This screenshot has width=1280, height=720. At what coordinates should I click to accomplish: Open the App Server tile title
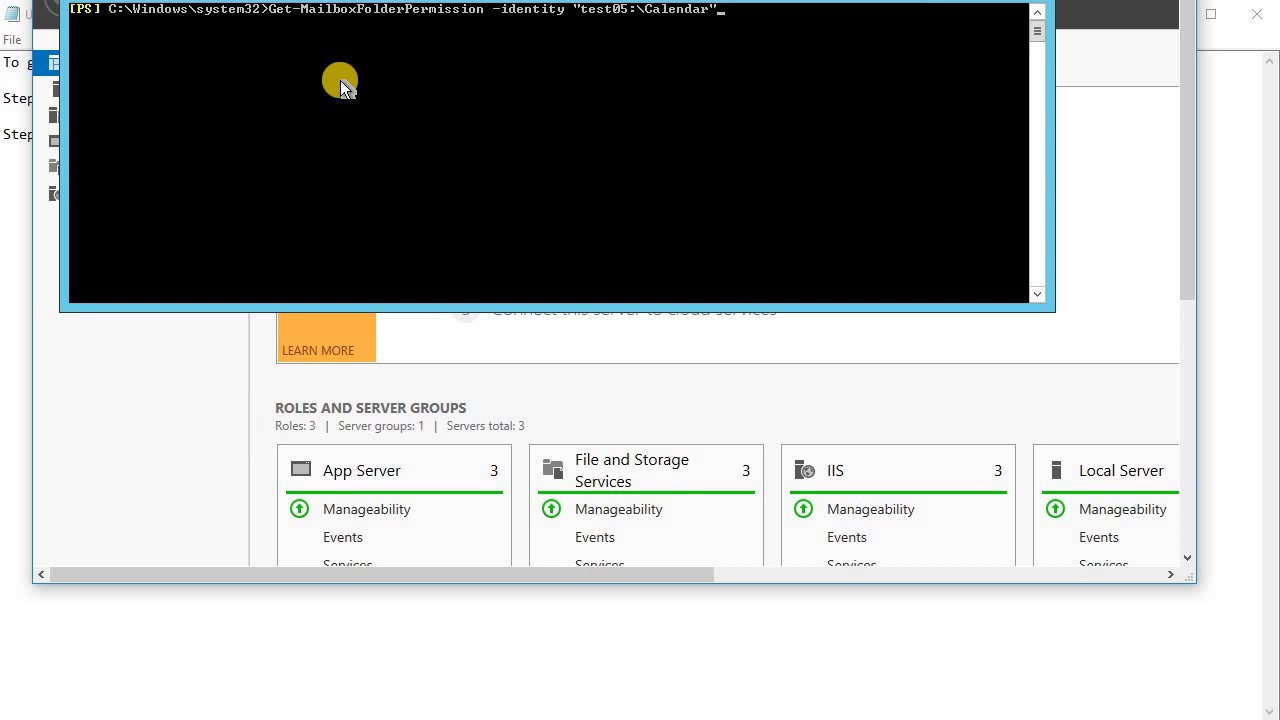click(x=361, y=471)
